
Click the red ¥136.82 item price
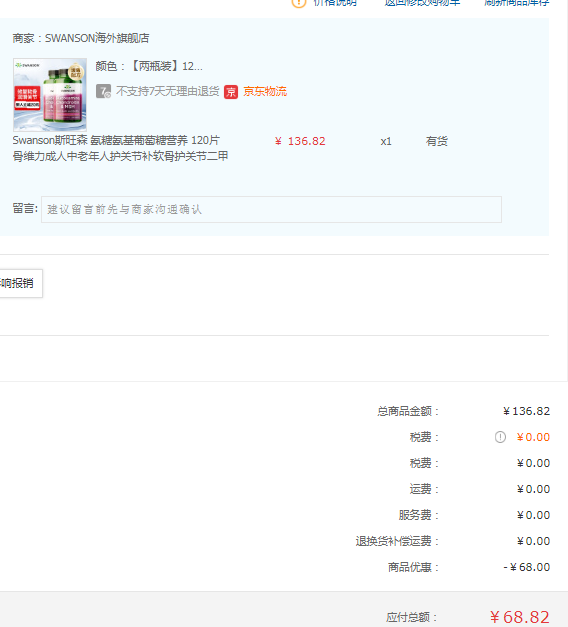click(x=300, y=142)
